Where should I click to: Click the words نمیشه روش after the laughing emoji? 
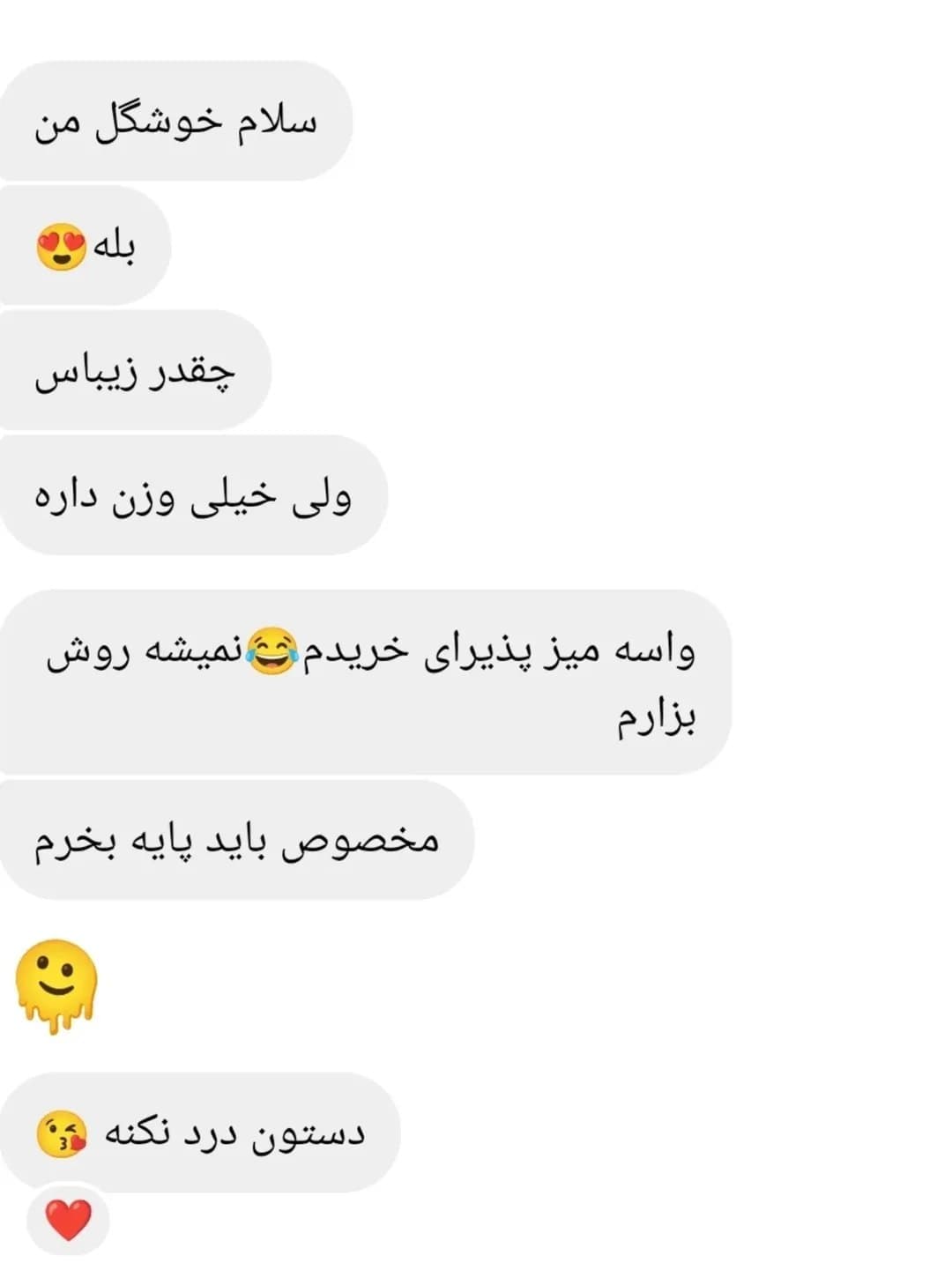pyautogui.click(x=142, y=653)
